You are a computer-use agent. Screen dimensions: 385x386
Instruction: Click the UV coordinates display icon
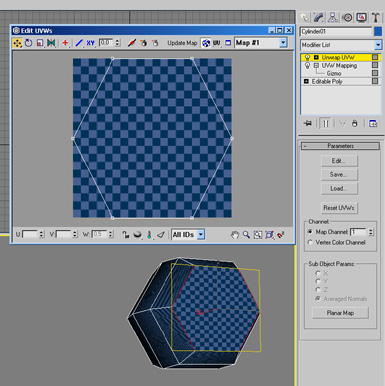coord(217,43)
